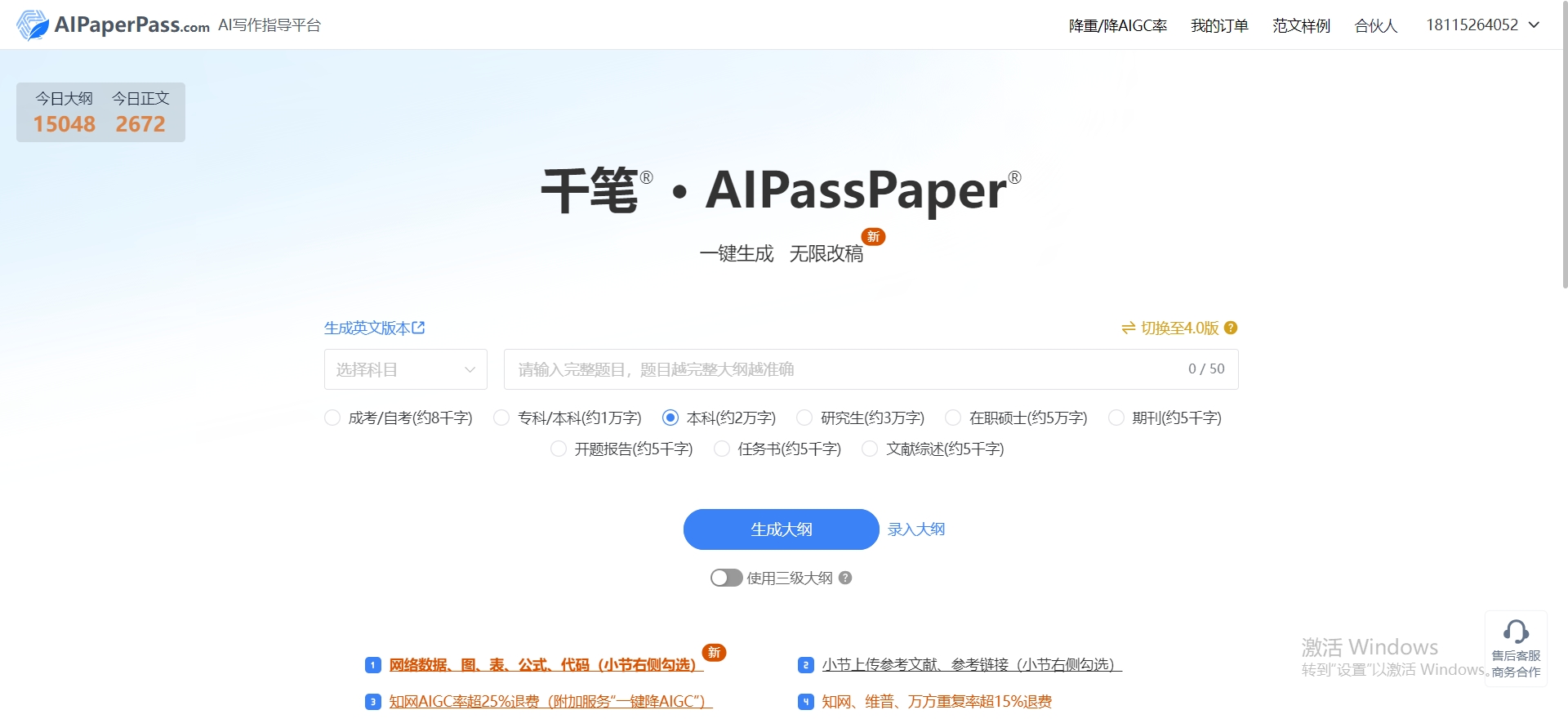
Task: Select 任务书(约5千字) radio option
Action: click(x=722, y=449)
